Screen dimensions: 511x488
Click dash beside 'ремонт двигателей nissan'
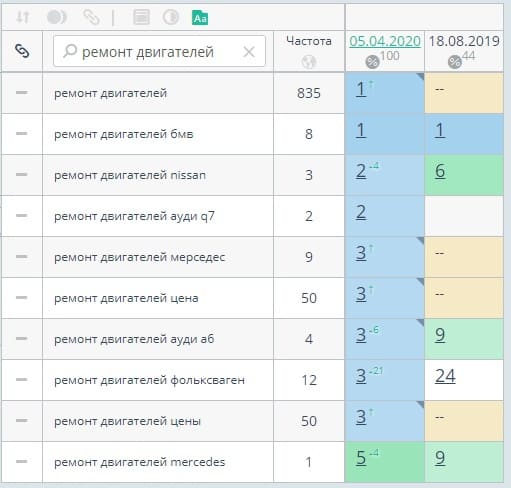coord(22,175)
